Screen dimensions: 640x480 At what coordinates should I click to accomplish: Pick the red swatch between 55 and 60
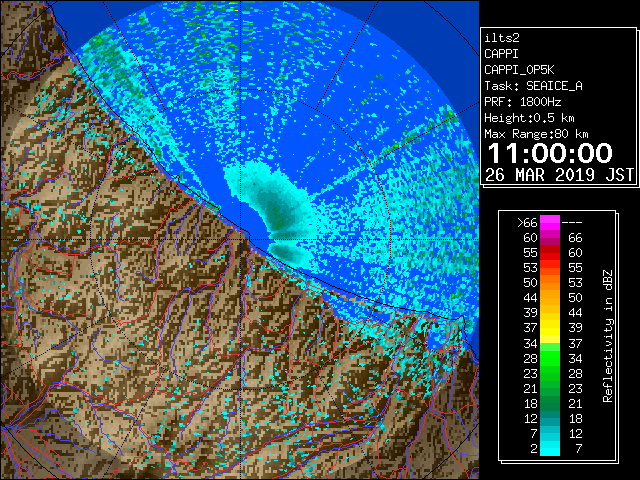click(x=550, y=253)
